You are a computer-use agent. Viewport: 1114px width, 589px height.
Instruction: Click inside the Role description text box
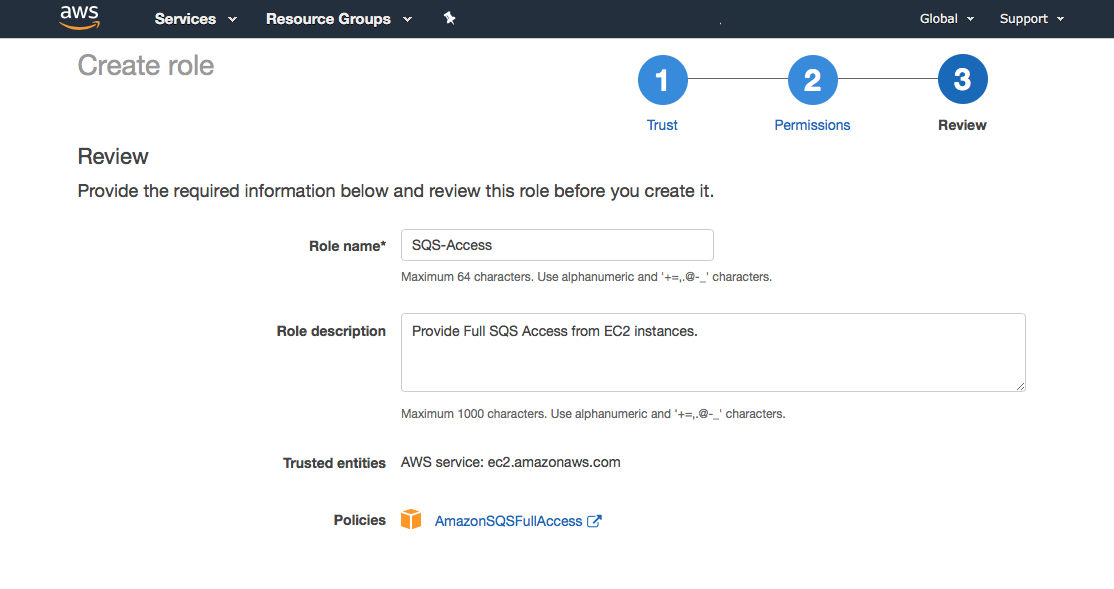coord(712,352)
